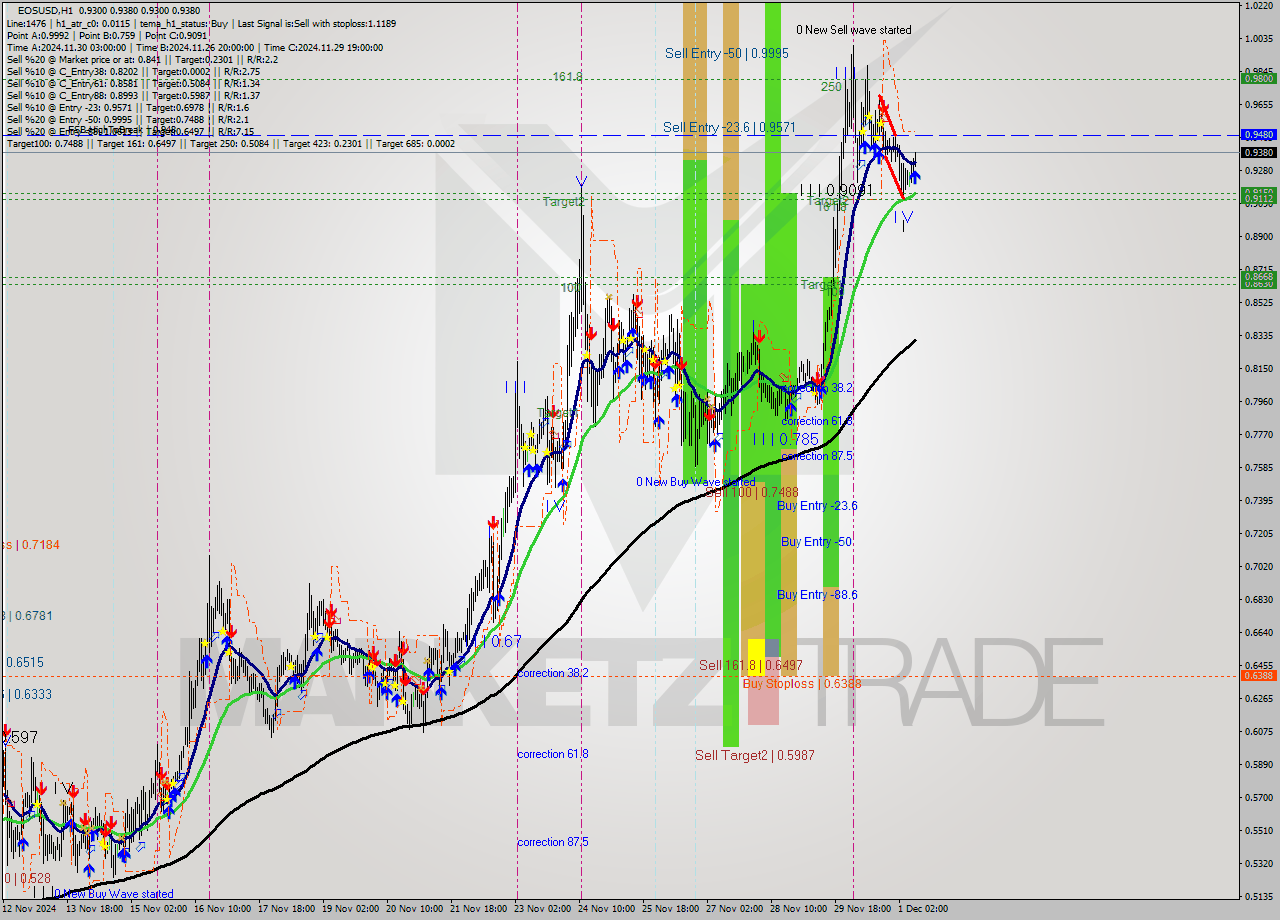
Task: Click the '0.6515' level label
Action: [x=25, y=662]
